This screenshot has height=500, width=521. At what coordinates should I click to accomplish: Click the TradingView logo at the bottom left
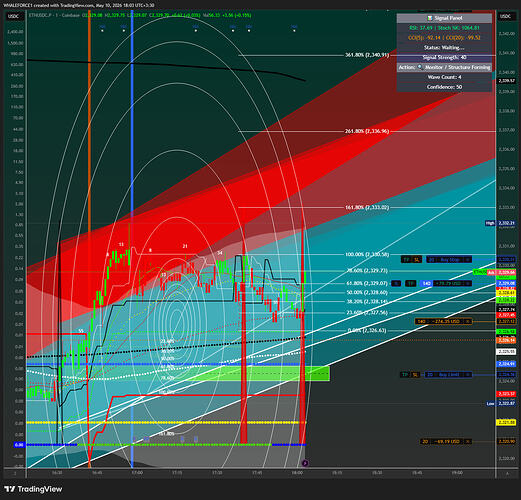[33, 489]
